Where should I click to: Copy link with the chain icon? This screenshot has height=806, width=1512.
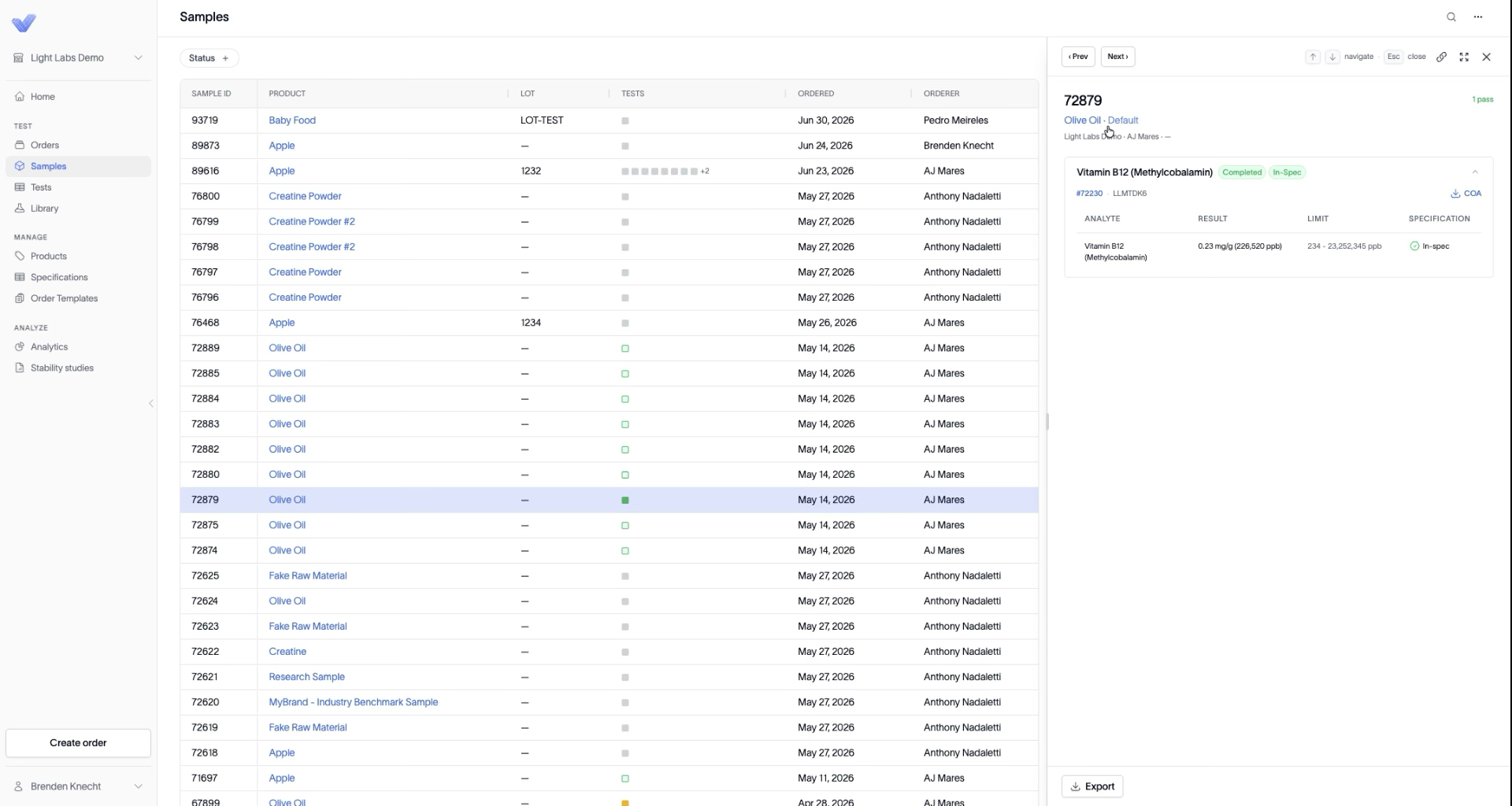coord(1441,57)
